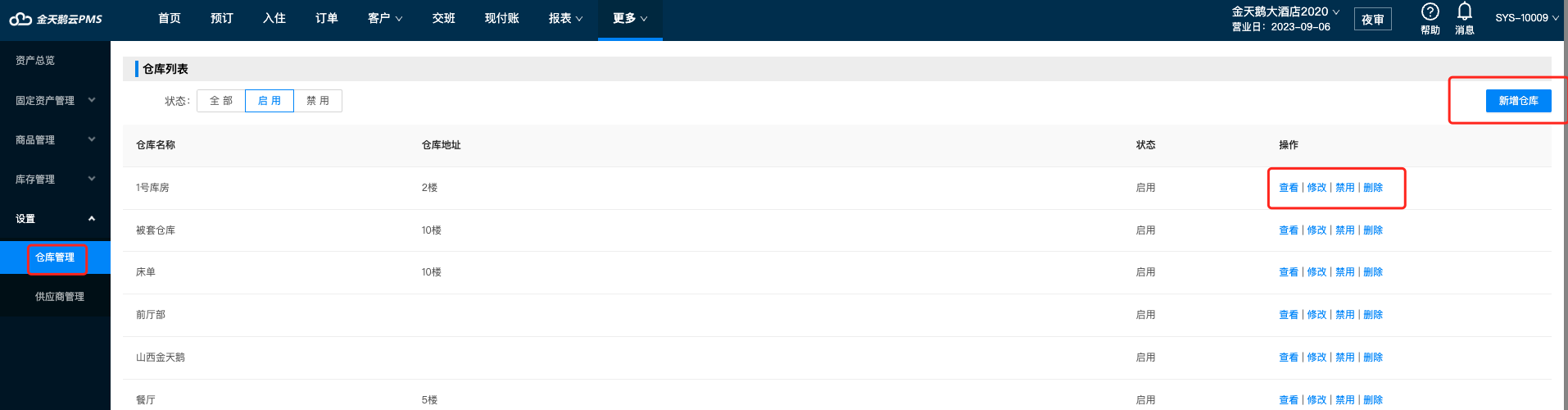Click 修改 for 床单 warehouse

1316,272
